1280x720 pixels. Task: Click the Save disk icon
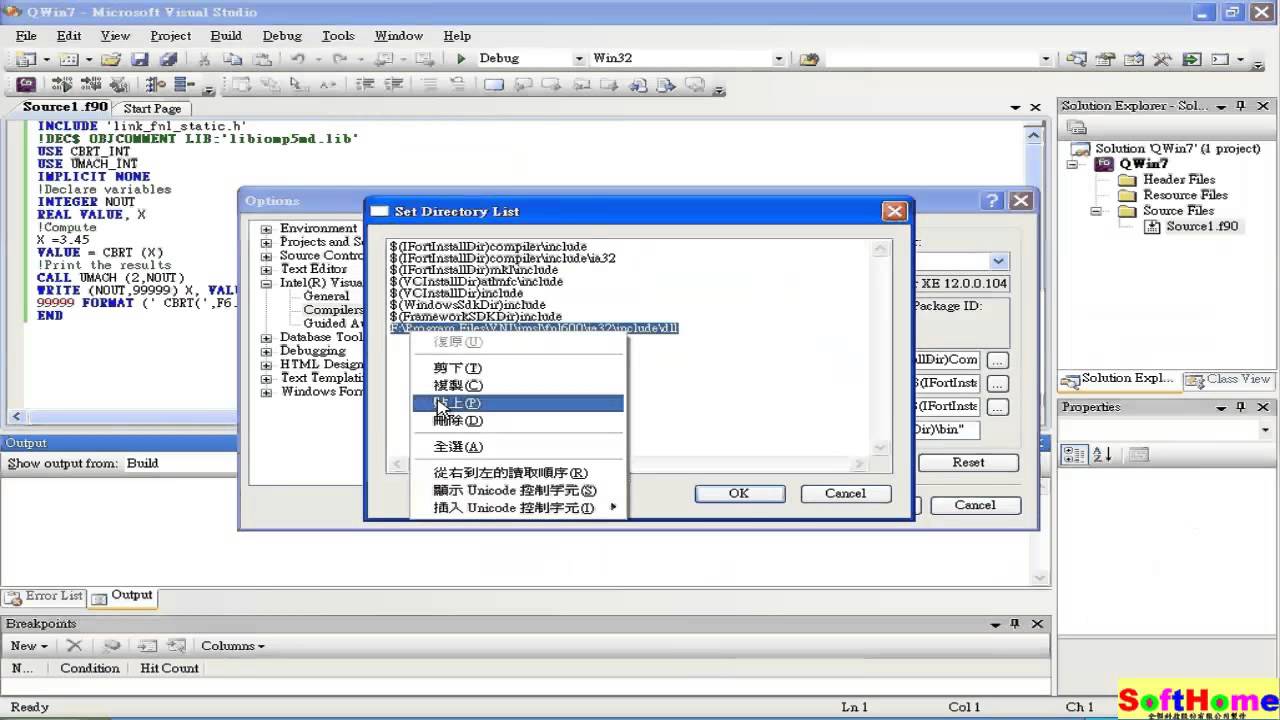(x=140, y=59)
